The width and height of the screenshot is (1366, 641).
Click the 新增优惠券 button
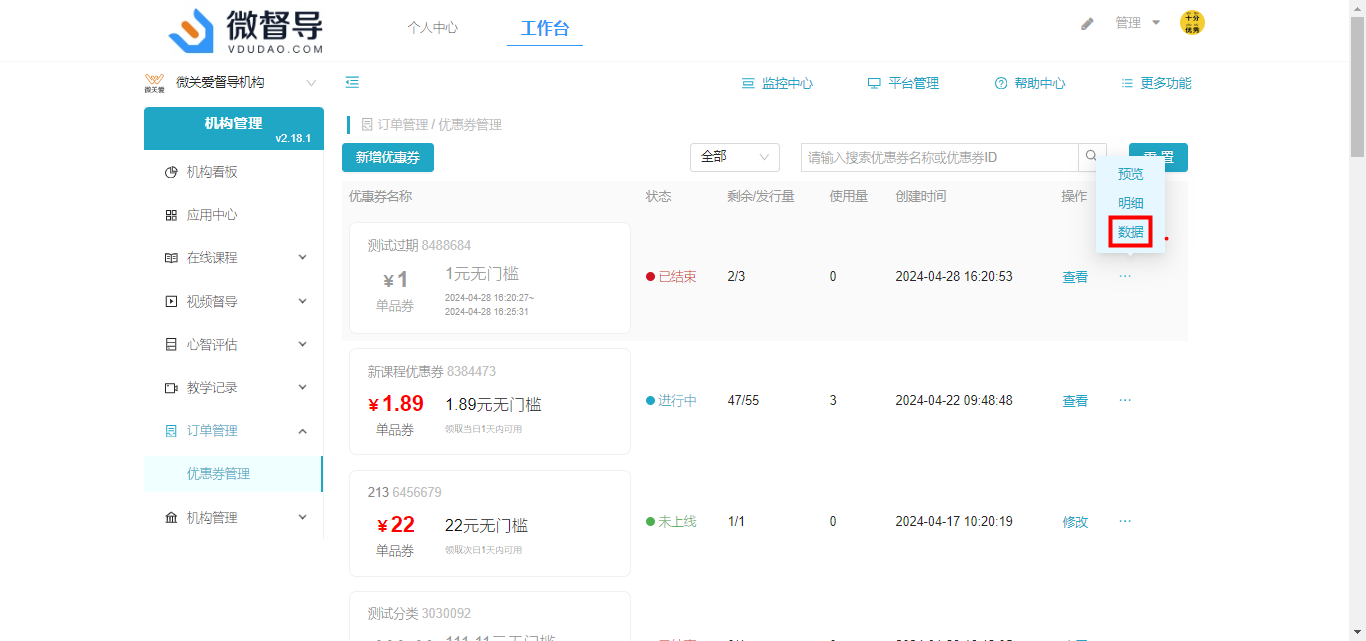tap(388, 157)
